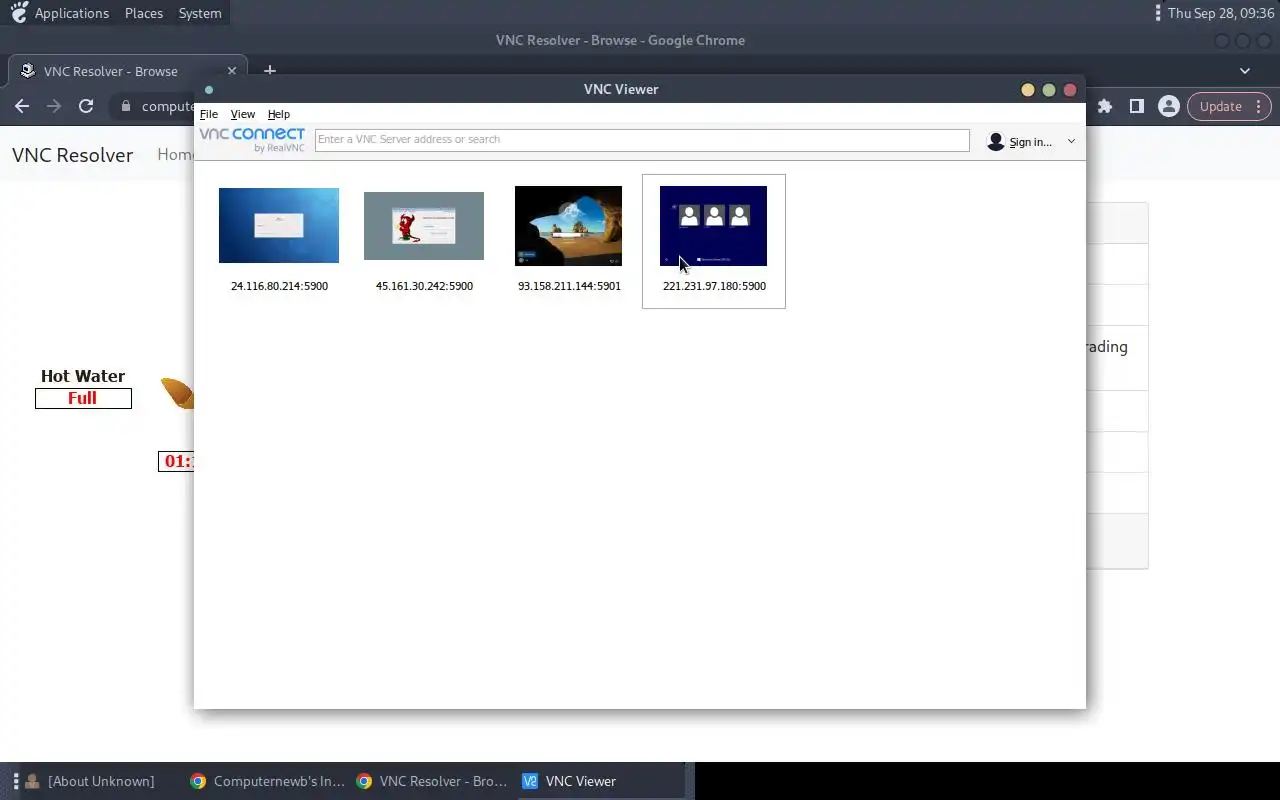Click the green maximize button of VNC Viewer
The image size is (1280, 800).
coord(1048,90)
